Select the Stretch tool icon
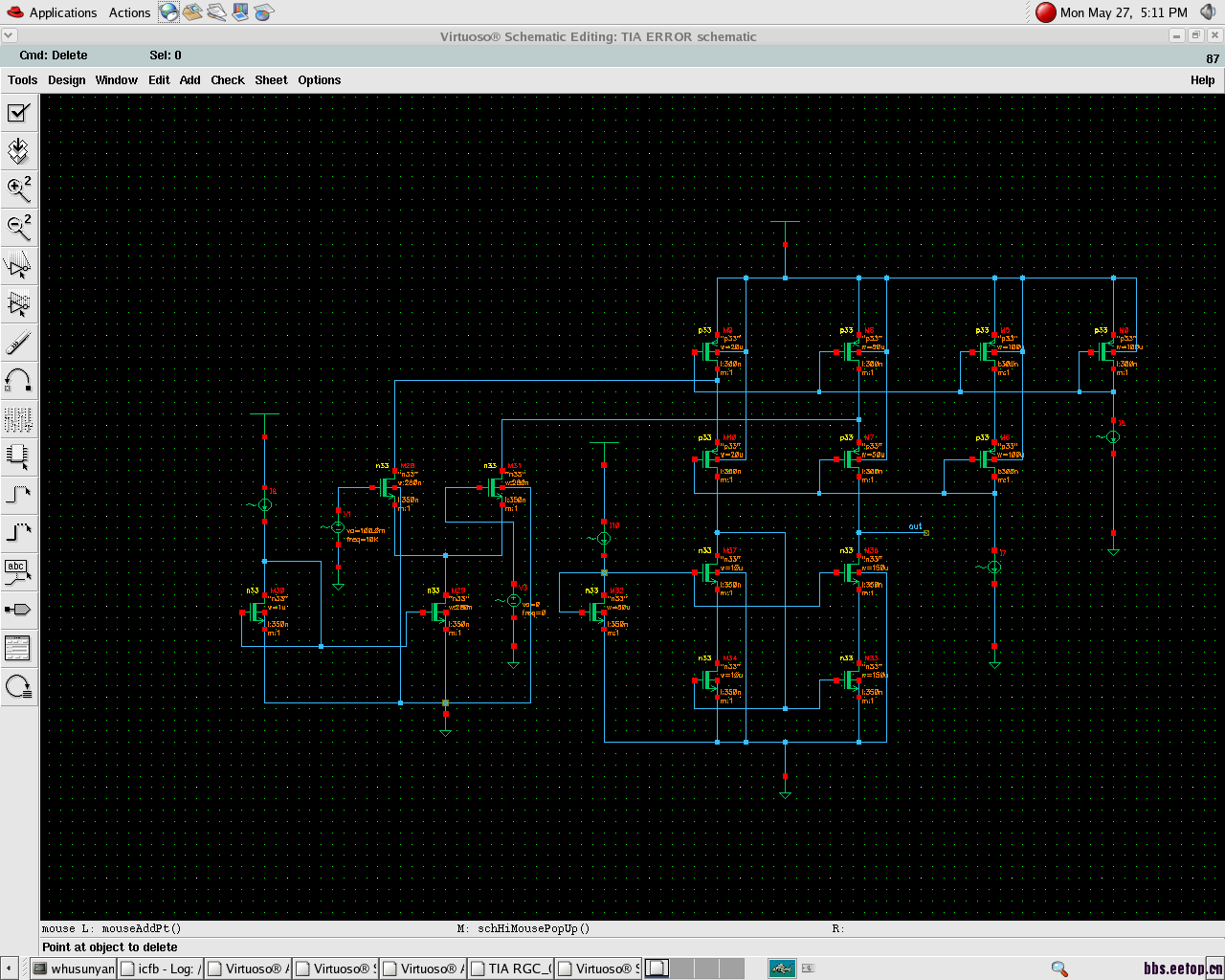This screenshot has width=1225, height=980. click(x=18, y=265)
